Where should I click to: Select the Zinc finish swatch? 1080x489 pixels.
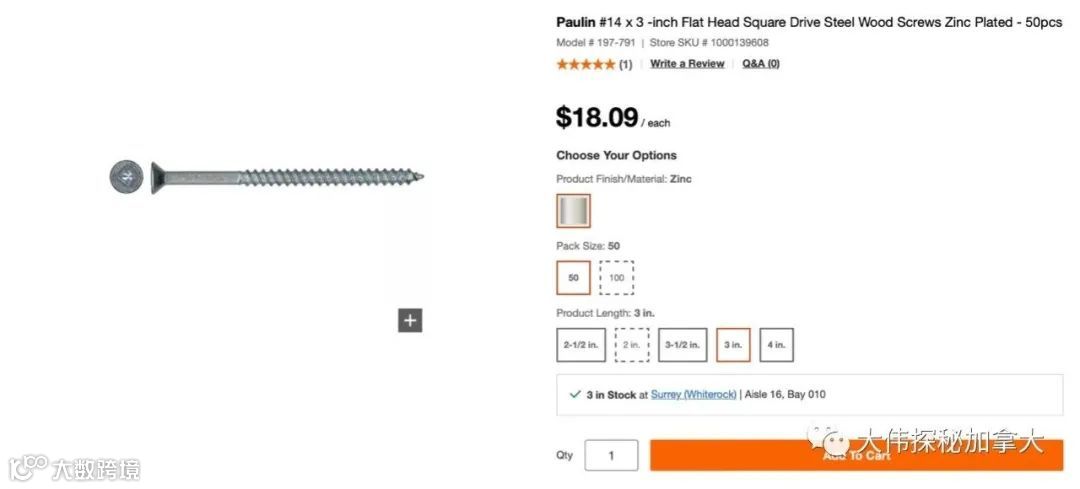(573, 211)
